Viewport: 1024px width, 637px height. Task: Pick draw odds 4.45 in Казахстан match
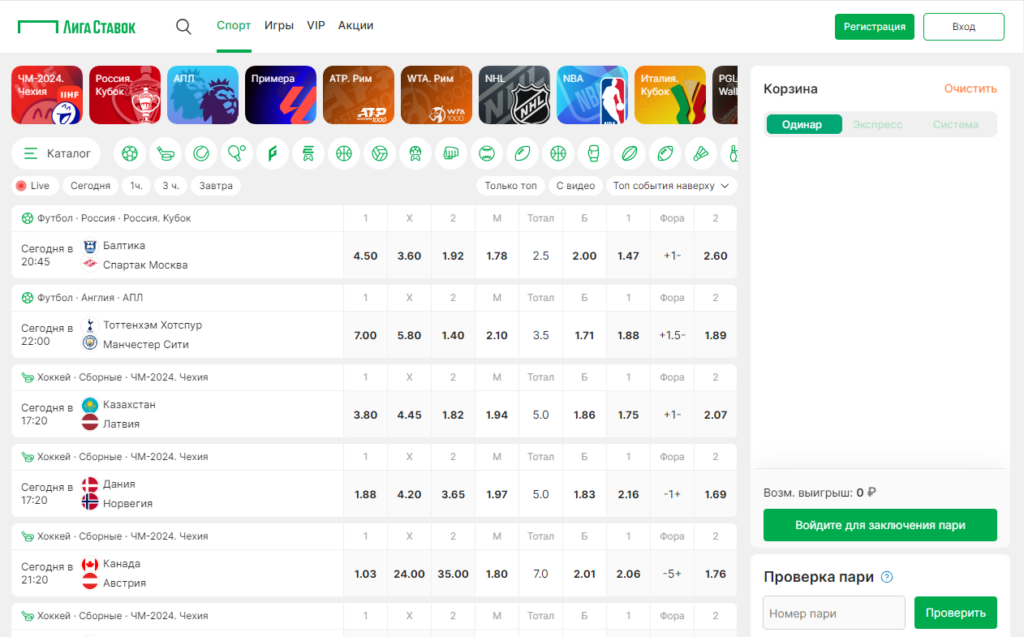[x=409, y=414]
